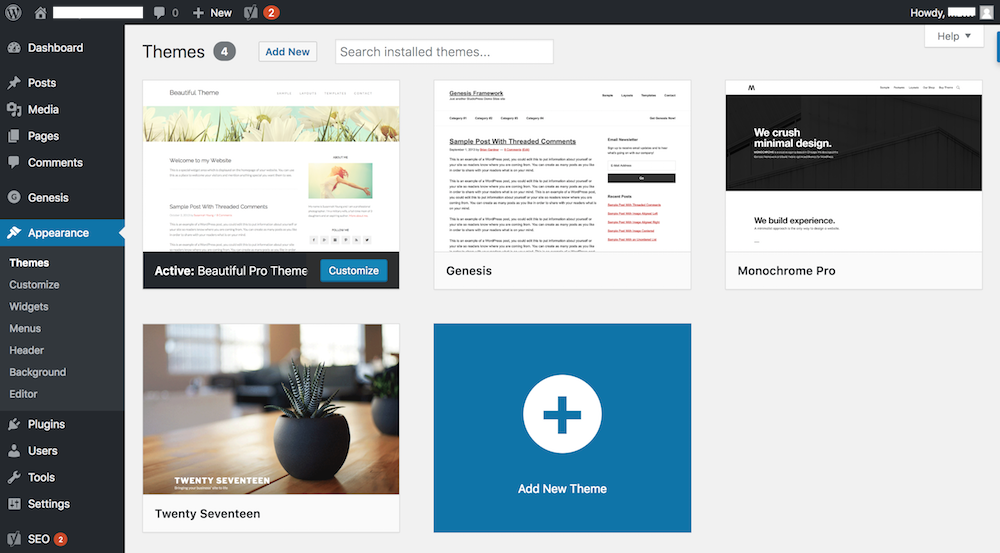
Task: Select the Genesis theme screenshot
Action: click(562, 166)
